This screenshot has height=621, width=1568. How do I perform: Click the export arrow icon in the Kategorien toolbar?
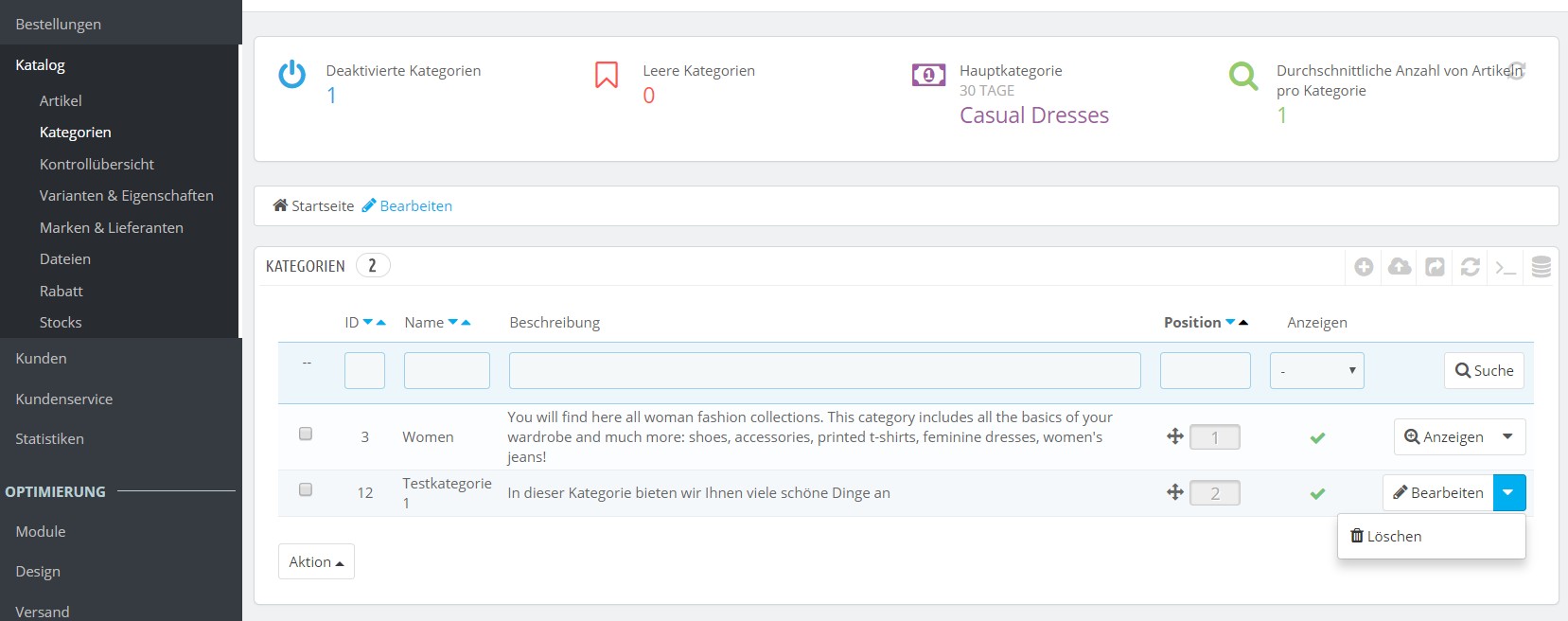pyautogui.click(x=1436, y=267)
